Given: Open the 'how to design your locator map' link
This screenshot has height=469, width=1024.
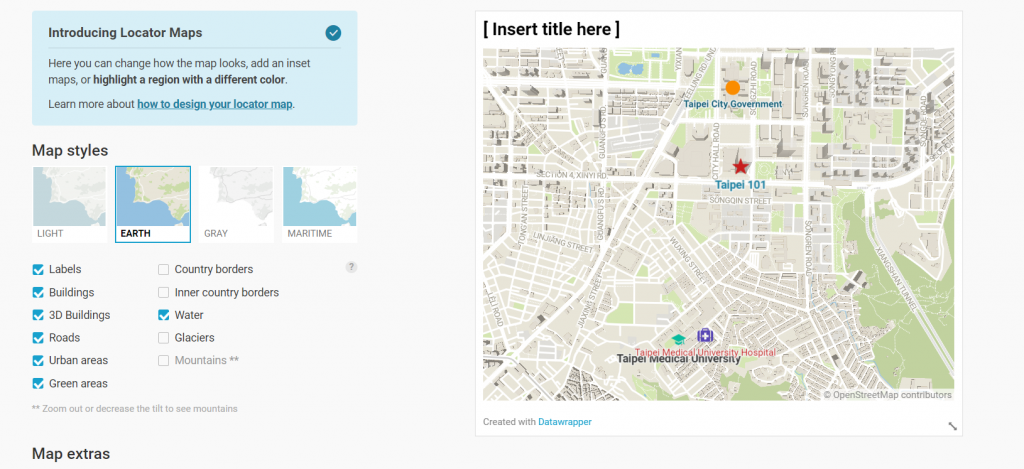Looking at the screenshot, I should point(215,104).
